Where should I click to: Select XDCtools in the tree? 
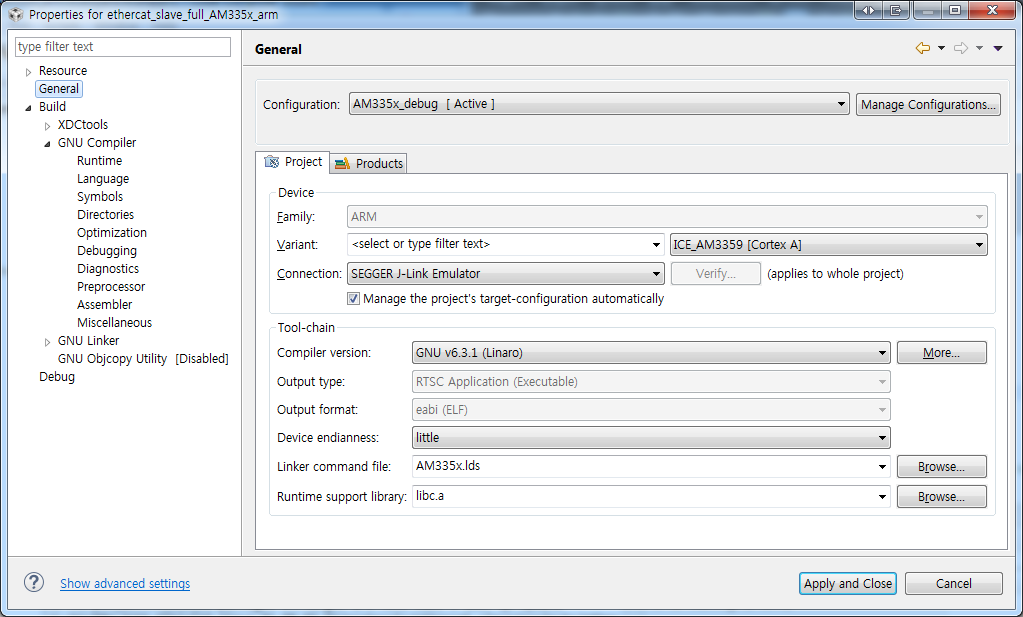click(83, 125)
